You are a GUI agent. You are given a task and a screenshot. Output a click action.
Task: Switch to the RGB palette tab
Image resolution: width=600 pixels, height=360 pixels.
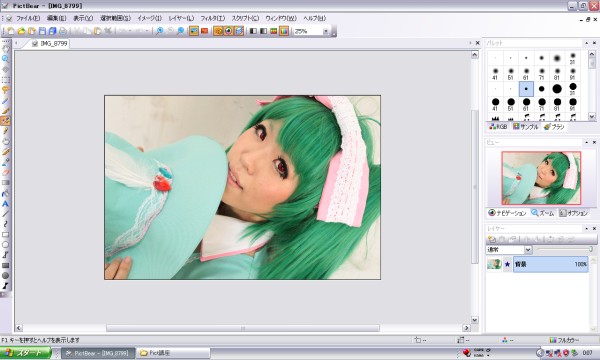498,127
